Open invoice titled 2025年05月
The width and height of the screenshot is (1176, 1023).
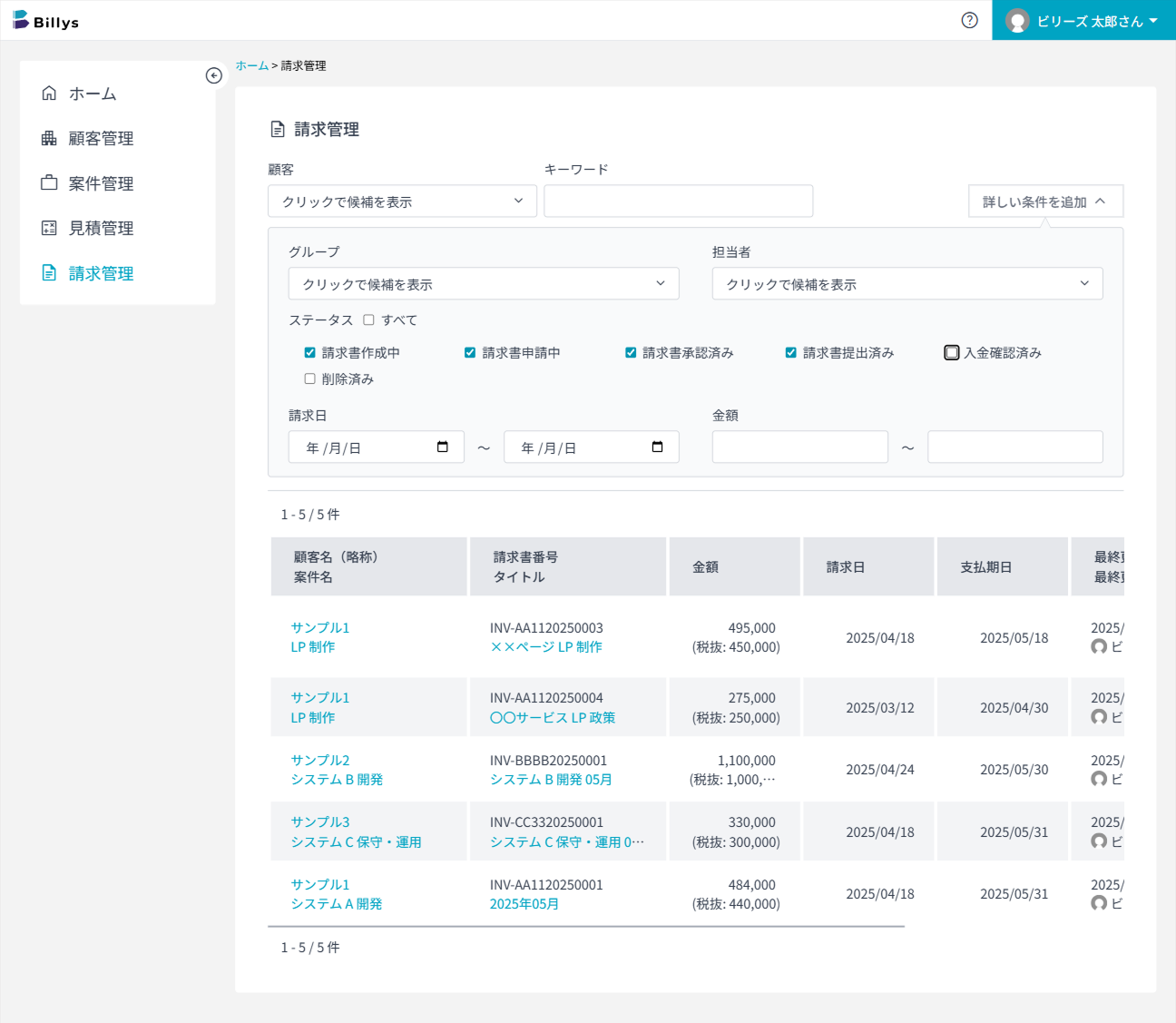click(x=524, y=904)
